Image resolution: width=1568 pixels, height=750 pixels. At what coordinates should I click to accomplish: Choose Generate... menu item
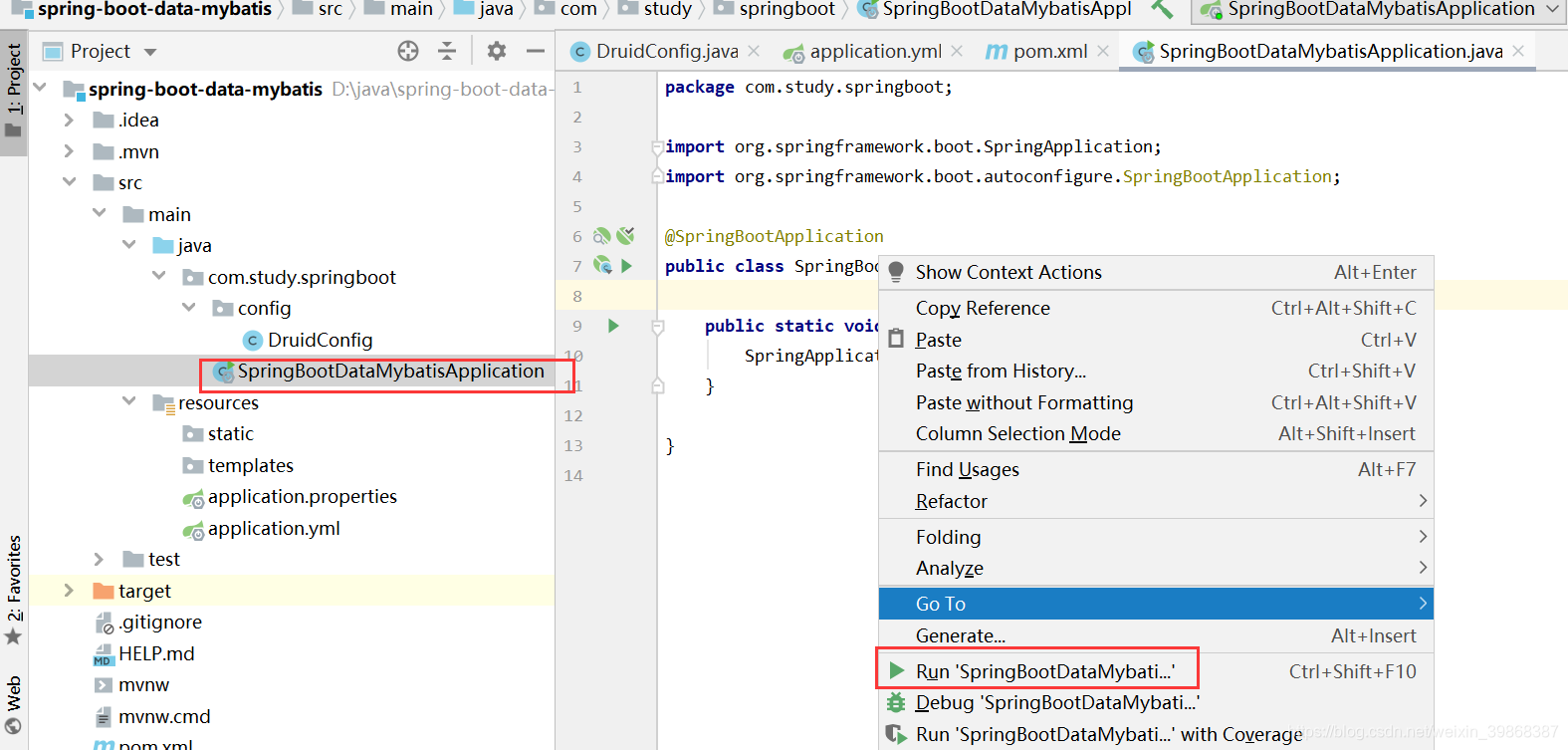click(1156, 635)
